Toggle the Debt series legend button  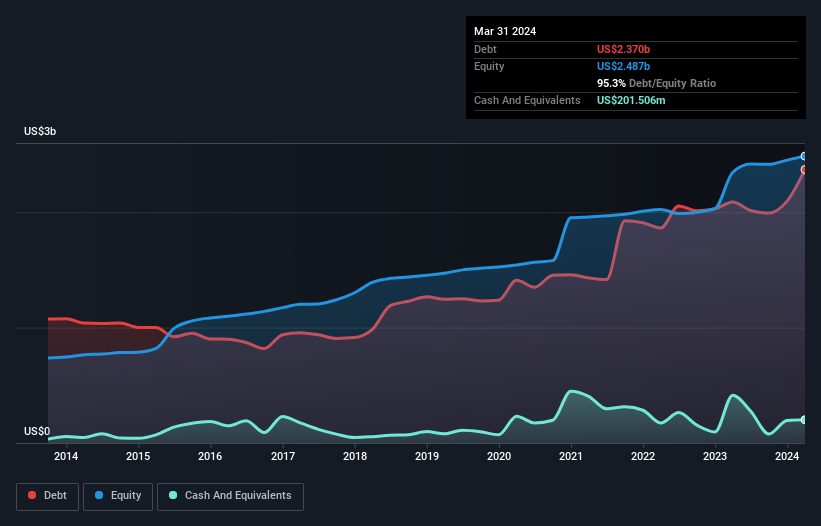coord(48,496)
